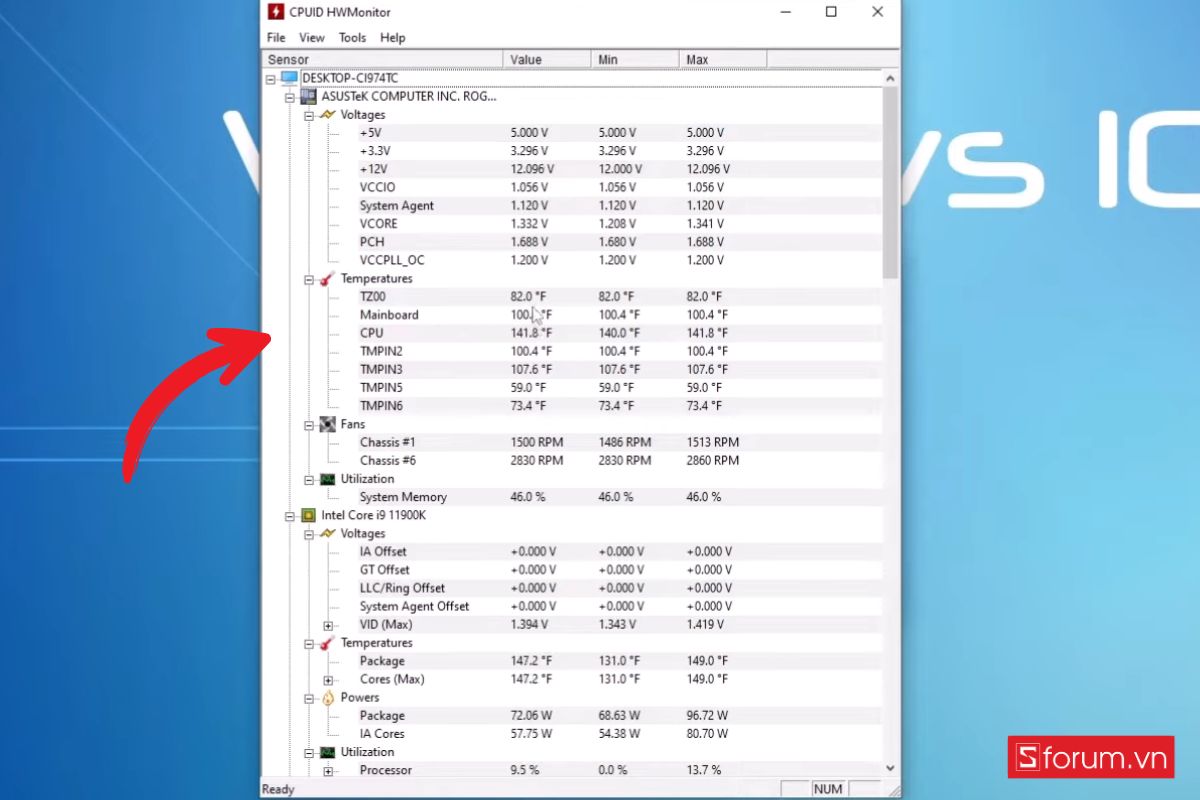Collapse the Fans group
The width and height of the screenshot is (1200, 800).
coord(309,424)
